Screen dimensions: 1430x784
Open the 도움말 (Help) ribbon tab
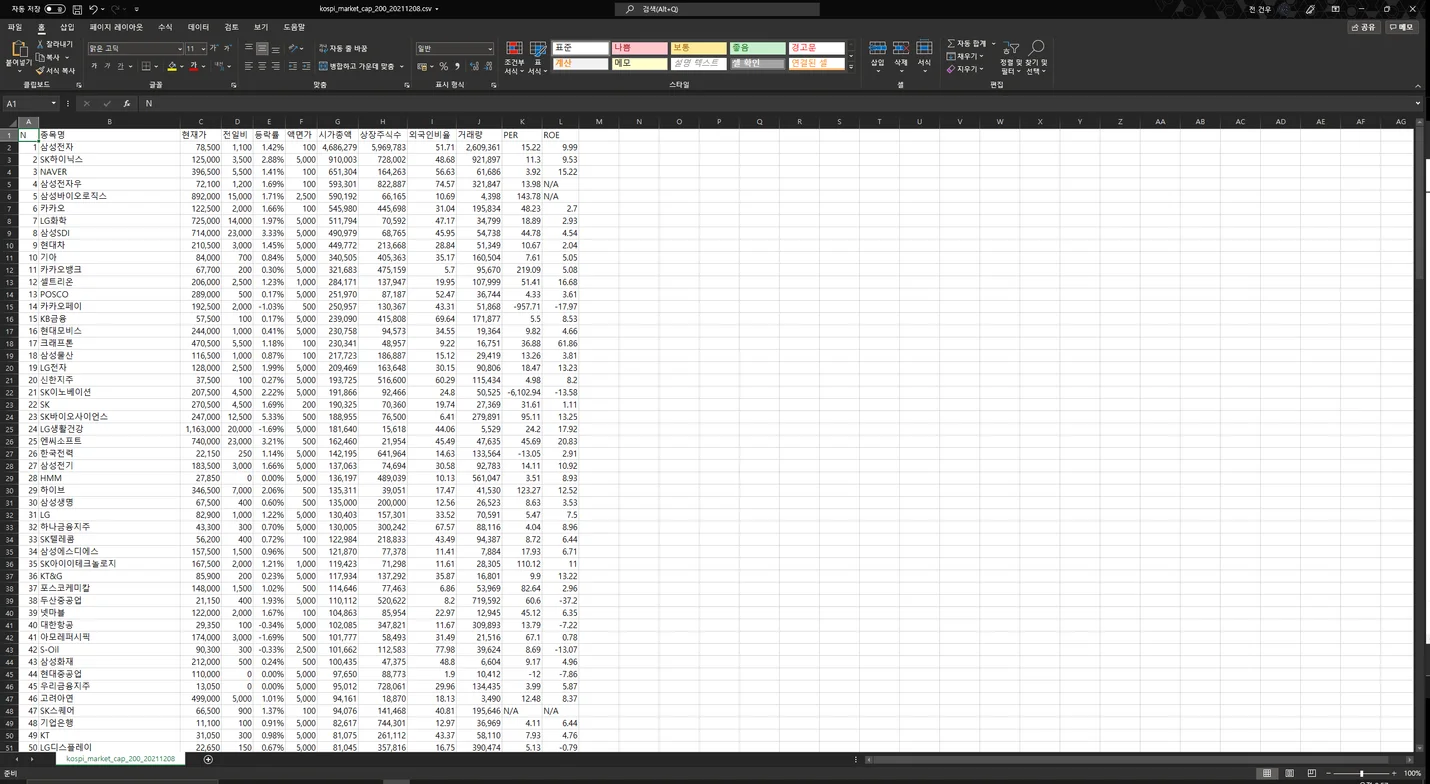click(294, 27)
